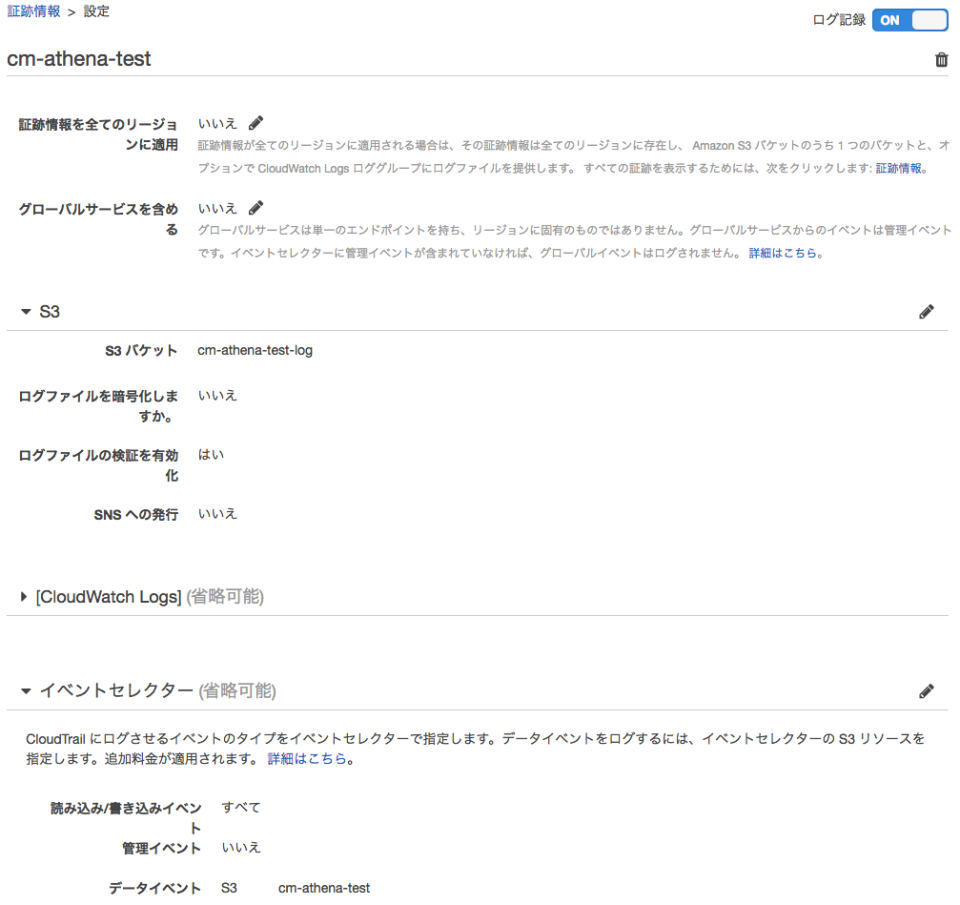960x905 pixels.
Task: Edit the グローバルサービスを含める setting via pencil icon
Action: click(x=256, y=208)
